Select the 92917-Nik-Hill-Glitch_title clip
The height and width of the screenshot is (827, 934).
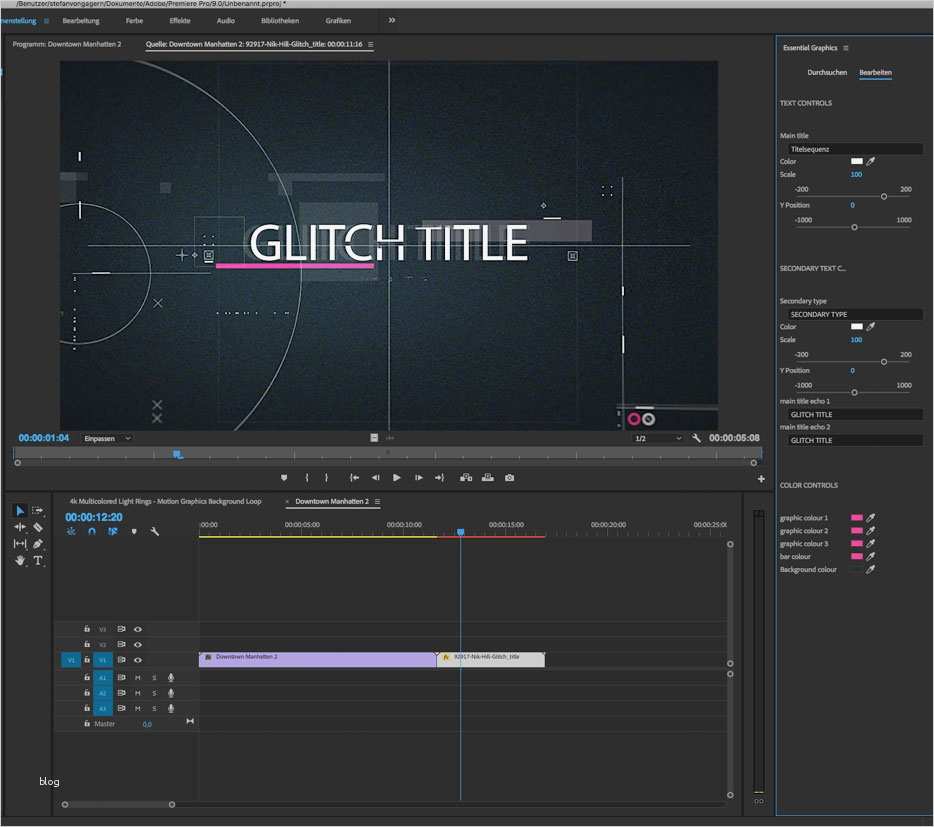pos(491,660)
